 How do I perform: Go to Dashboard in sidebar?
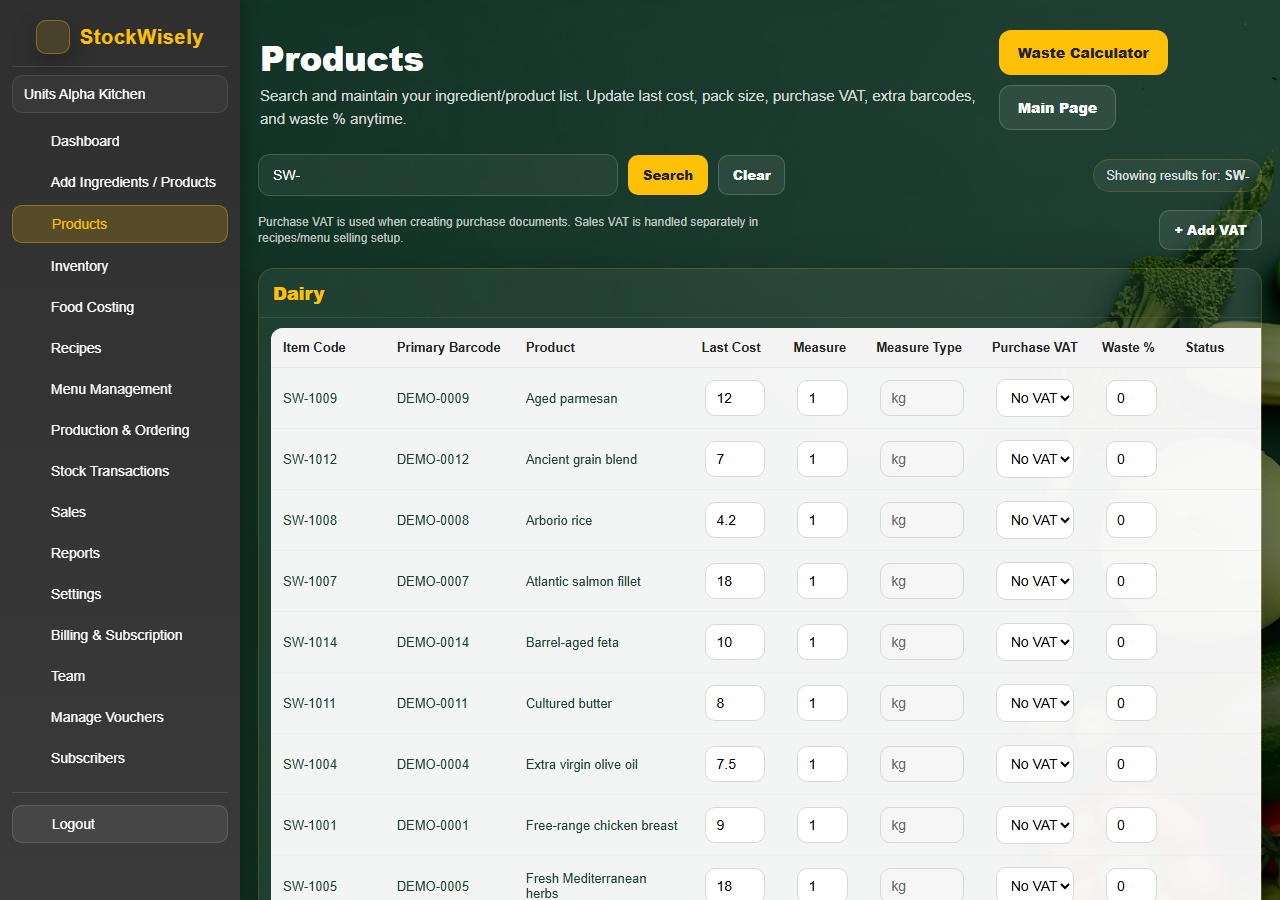(x=120, y=141)
